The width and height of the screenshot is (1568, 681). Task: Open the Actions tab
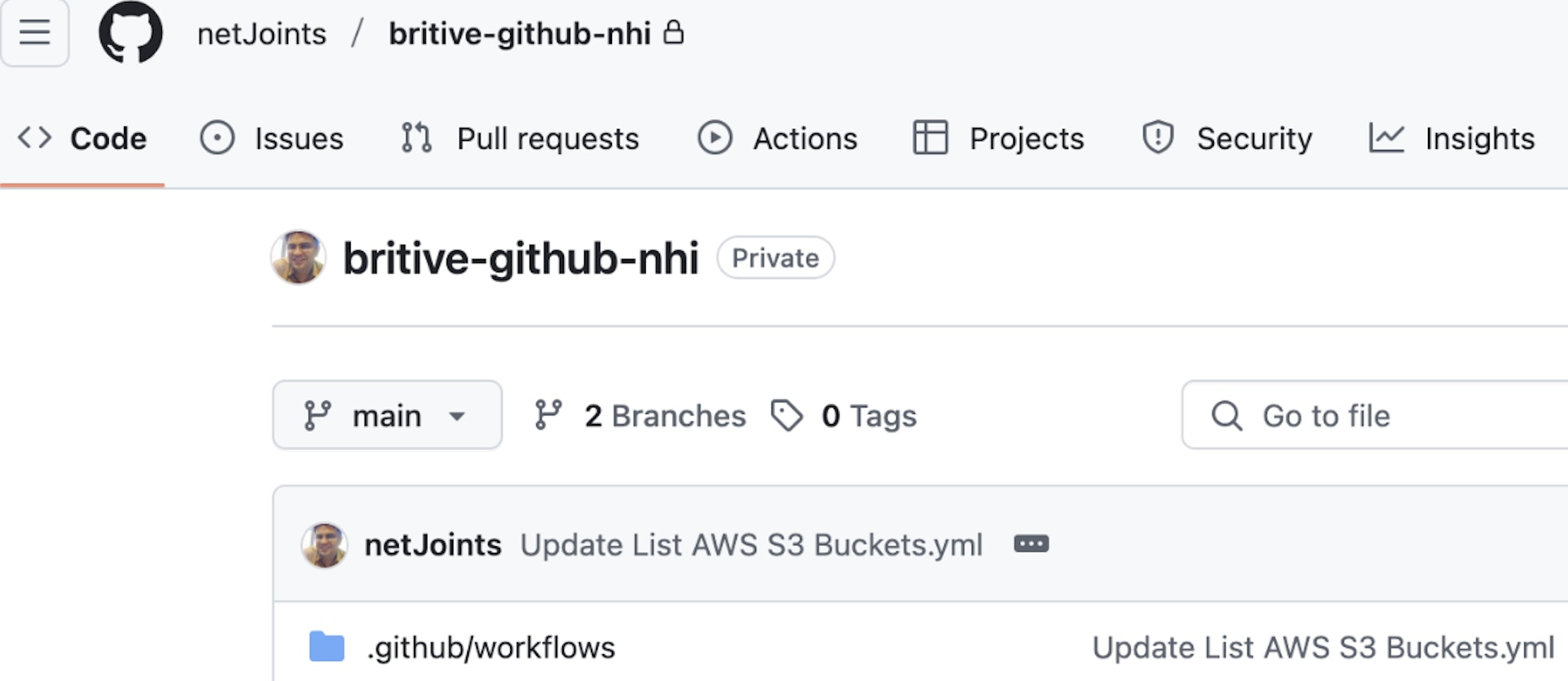[777, 138]
